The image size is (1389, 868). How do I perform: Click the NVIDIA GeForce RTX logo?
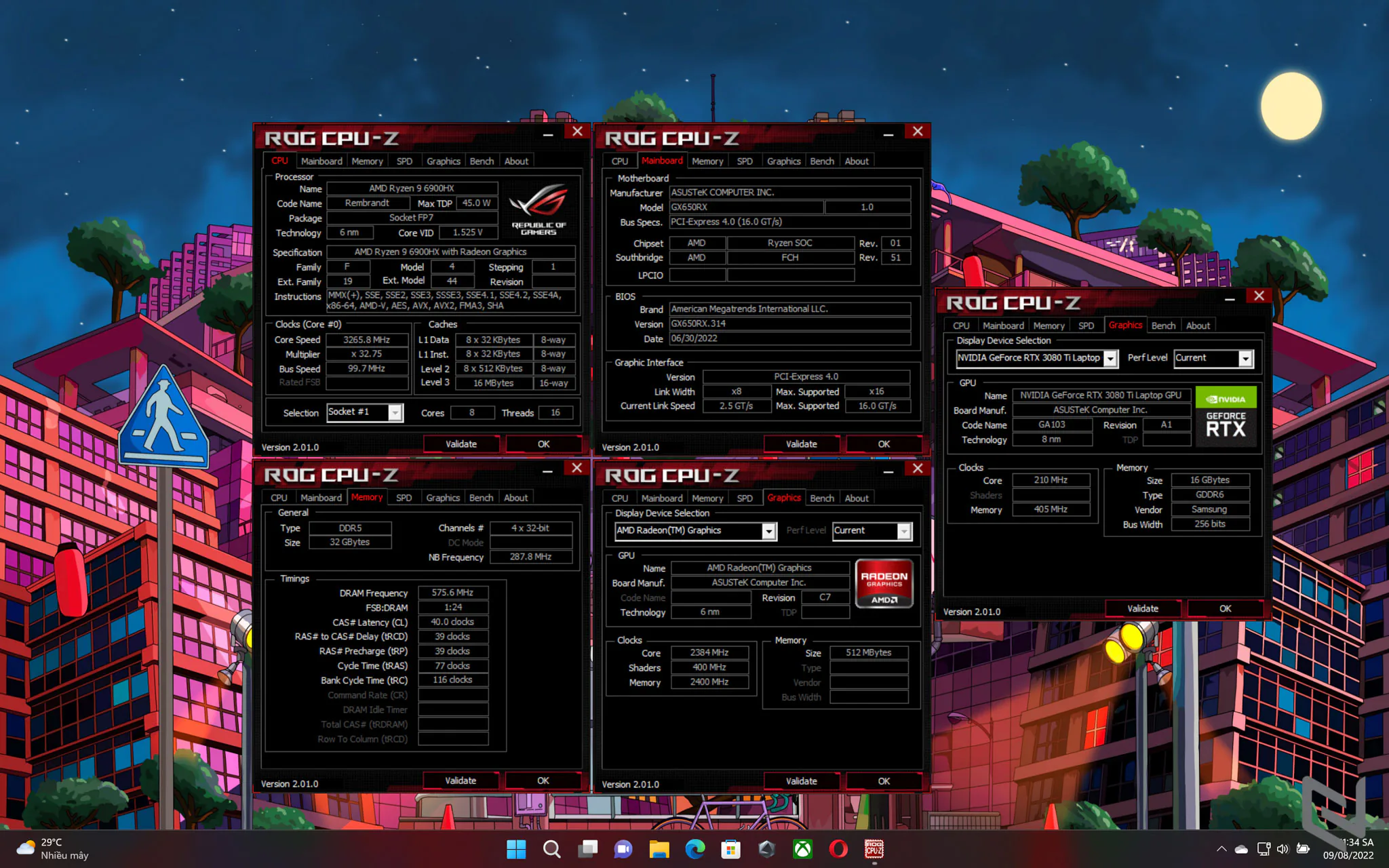point(1226,416)
